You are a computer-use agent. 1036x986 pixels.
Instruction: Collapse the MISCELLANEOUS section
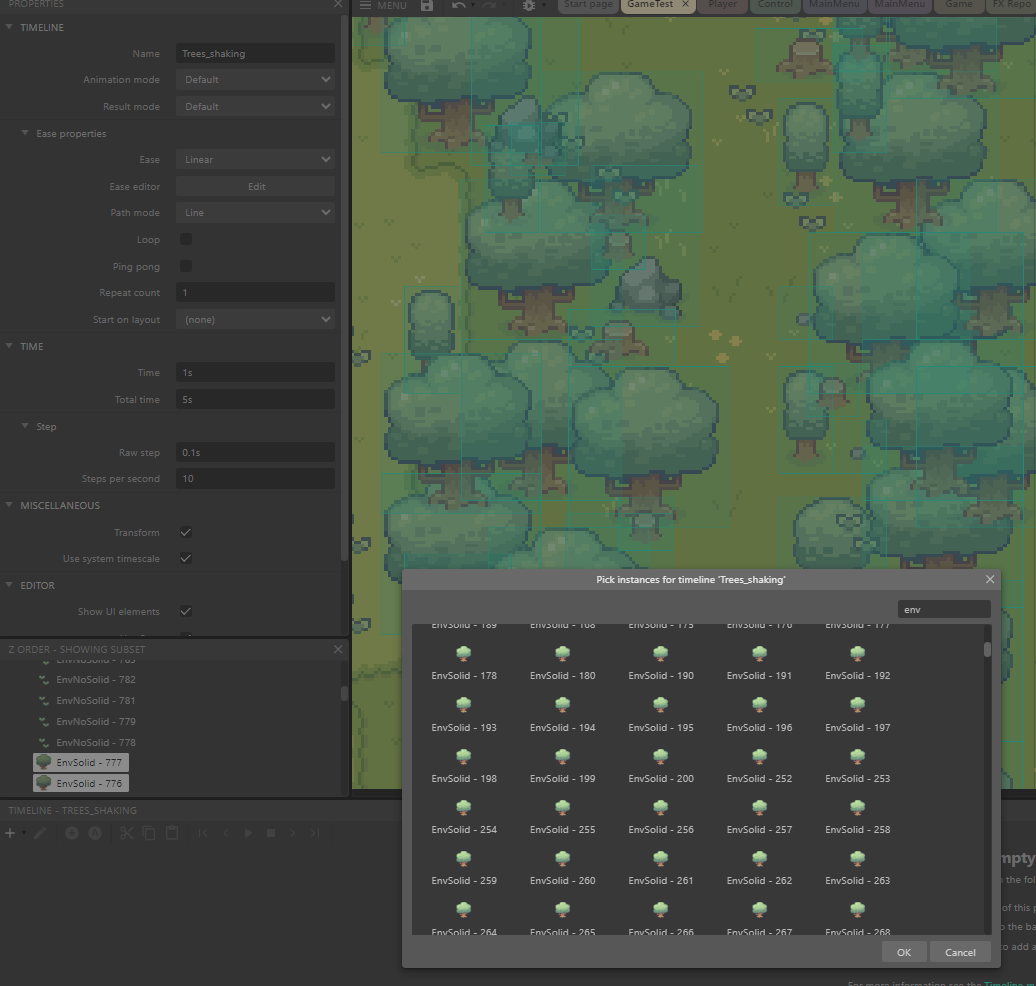click(x=9, y=505)
